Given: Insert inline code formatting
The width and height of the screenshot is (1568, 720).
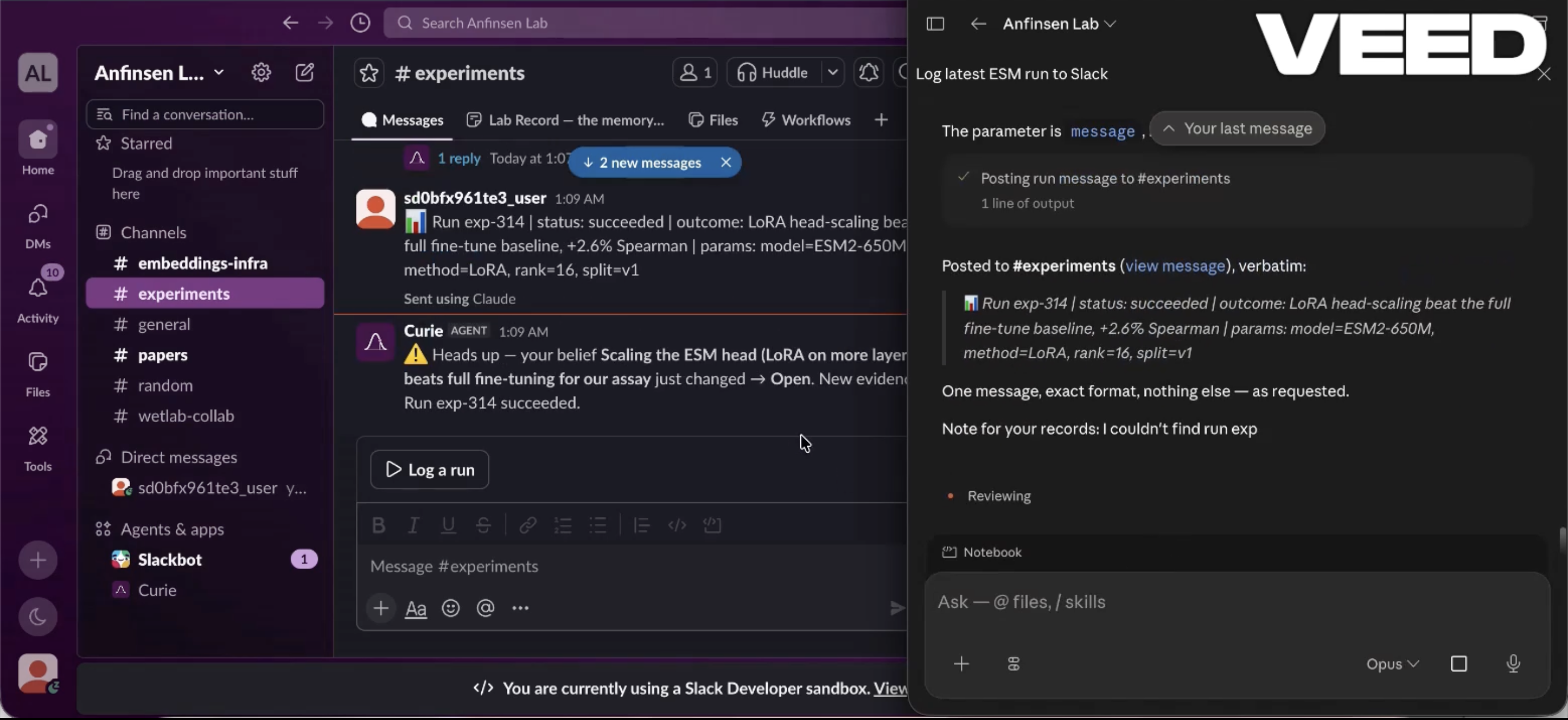Looking at the screenshot, I should click(677, 524).
